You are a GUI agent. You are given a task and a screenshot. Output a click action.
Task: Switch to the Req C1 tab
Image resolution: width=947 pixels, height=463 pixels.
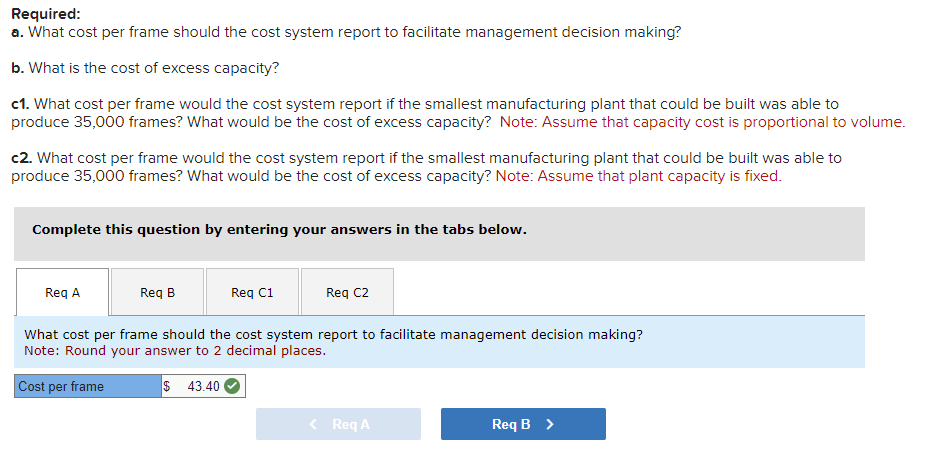pos(252,292)
